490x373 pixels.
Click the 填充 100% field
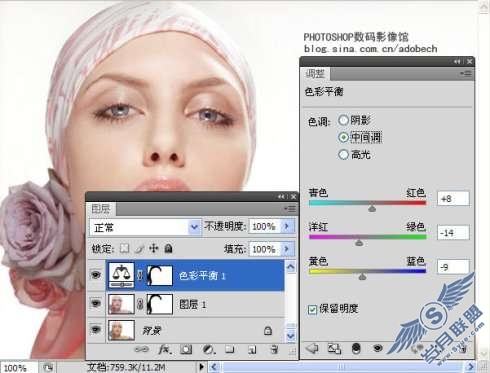click(x=265, y=249)
